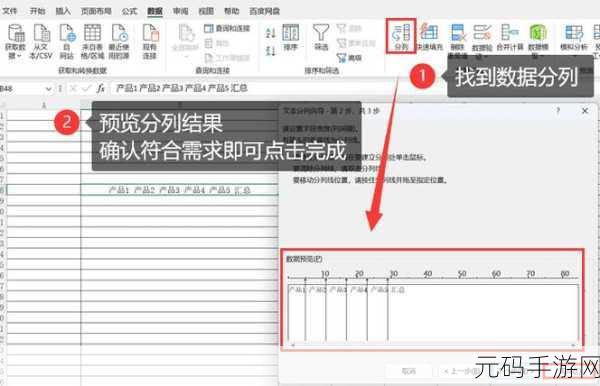Switch to the 视图 (View) tab
The image size is (600, 386).
(206, 11)
